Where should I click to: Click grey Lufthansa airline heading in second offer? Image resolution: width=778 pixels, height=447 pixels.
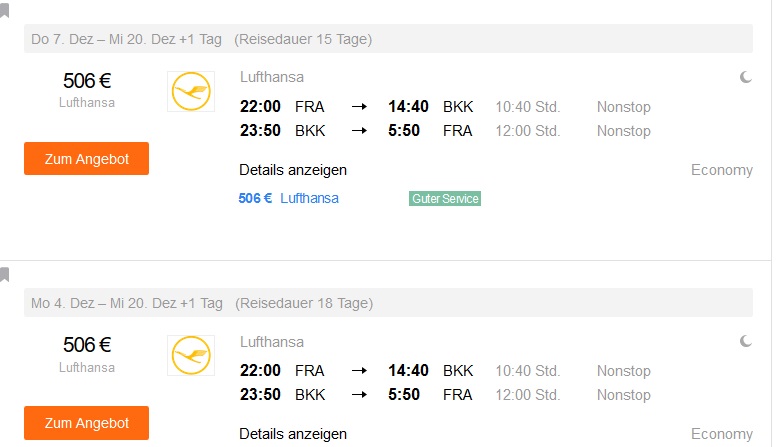pos(272,342)
